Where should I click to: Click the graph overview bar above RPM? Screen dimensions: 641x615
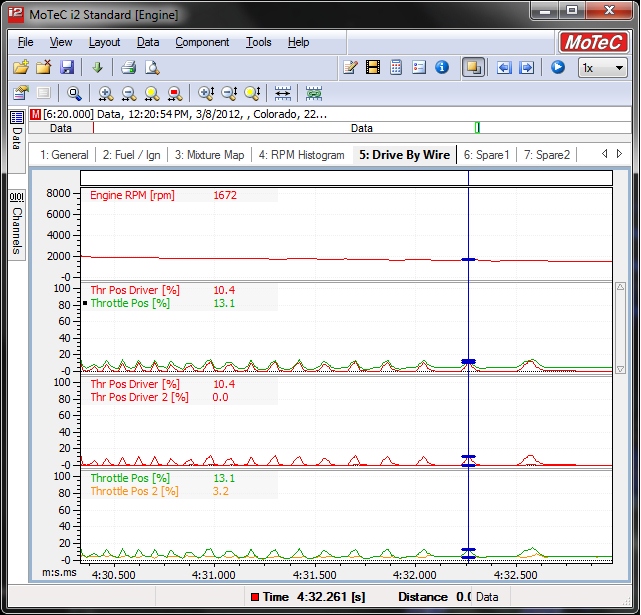(346, 178)
